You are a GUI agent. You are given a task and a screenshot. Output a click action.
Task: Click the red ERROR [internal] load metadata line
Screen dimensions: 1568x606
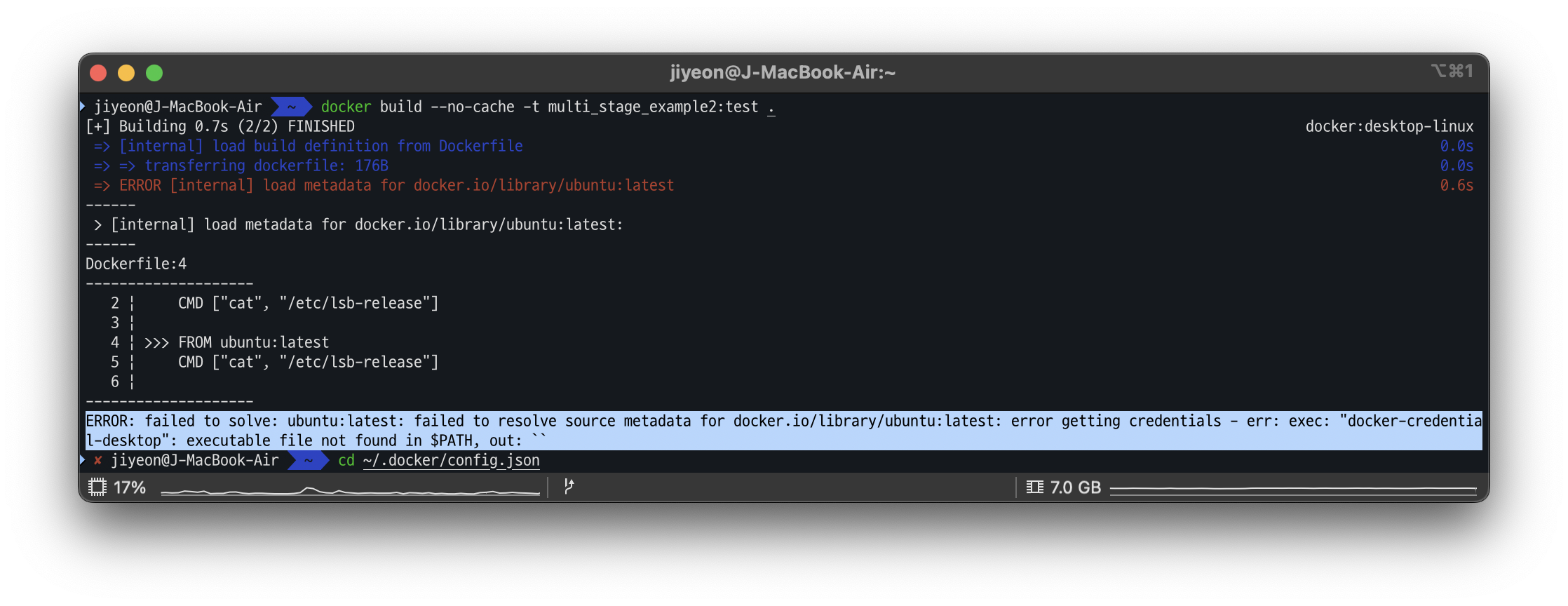pos(384,185)
